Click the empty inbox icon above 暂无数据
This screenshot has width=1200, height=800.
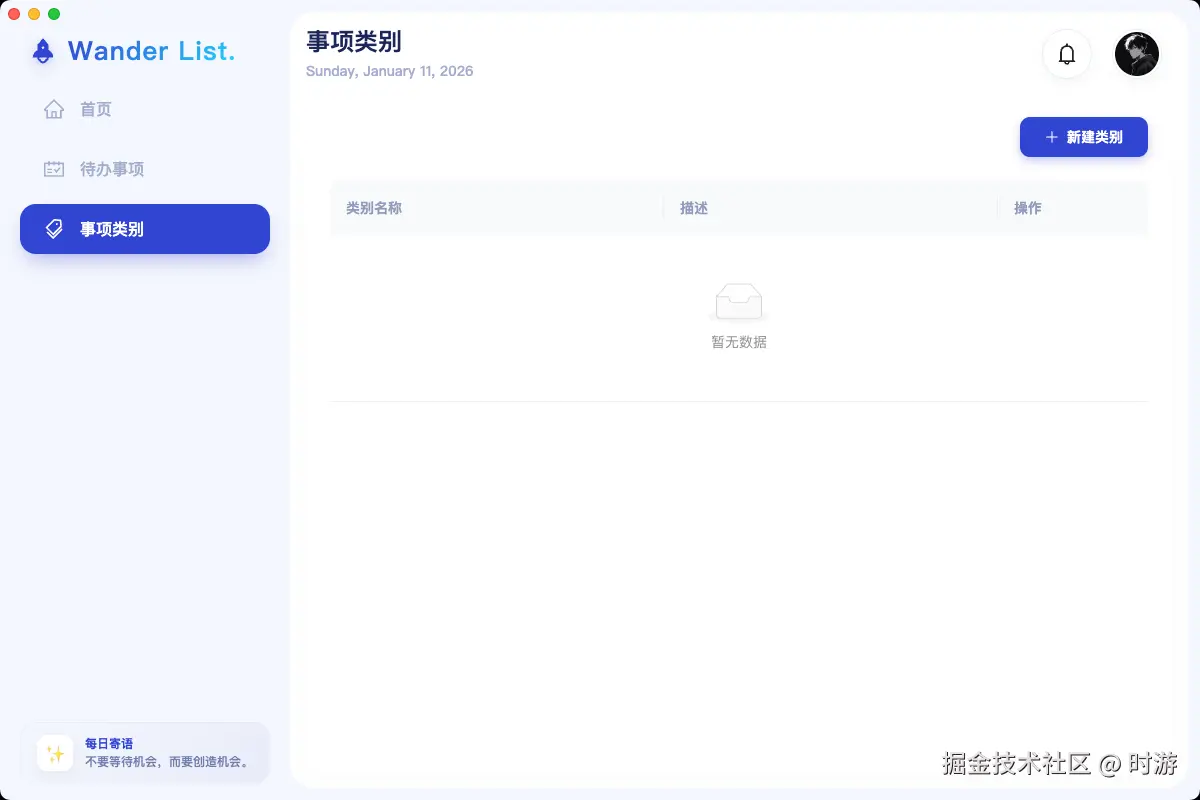[x=739, y=303]
